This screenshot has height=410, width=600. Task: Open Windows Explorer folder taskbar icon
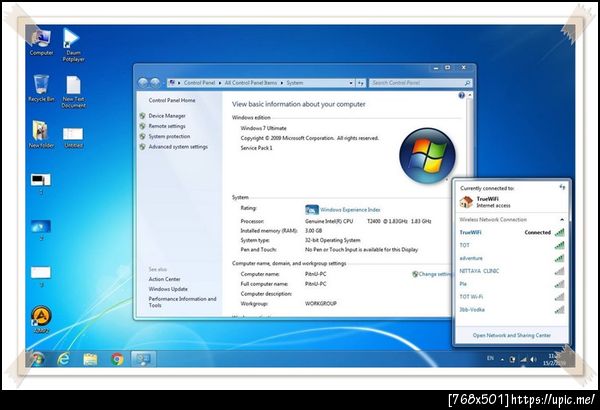(x=90, y=359)
